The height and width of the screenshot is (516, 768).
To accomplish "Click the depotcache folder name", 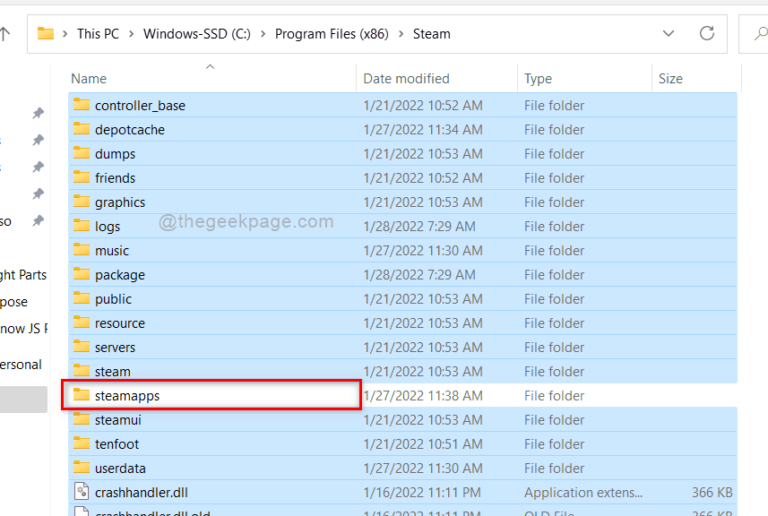I will 130,130.
